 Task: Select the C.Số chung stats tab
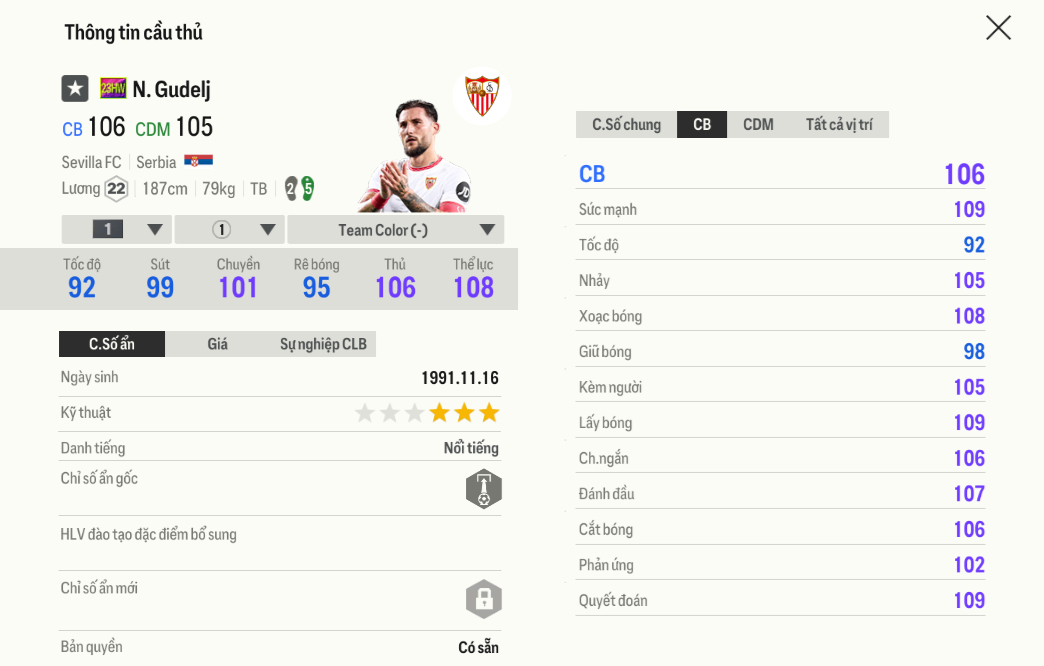pyautogui.click(x=626, y=125)
